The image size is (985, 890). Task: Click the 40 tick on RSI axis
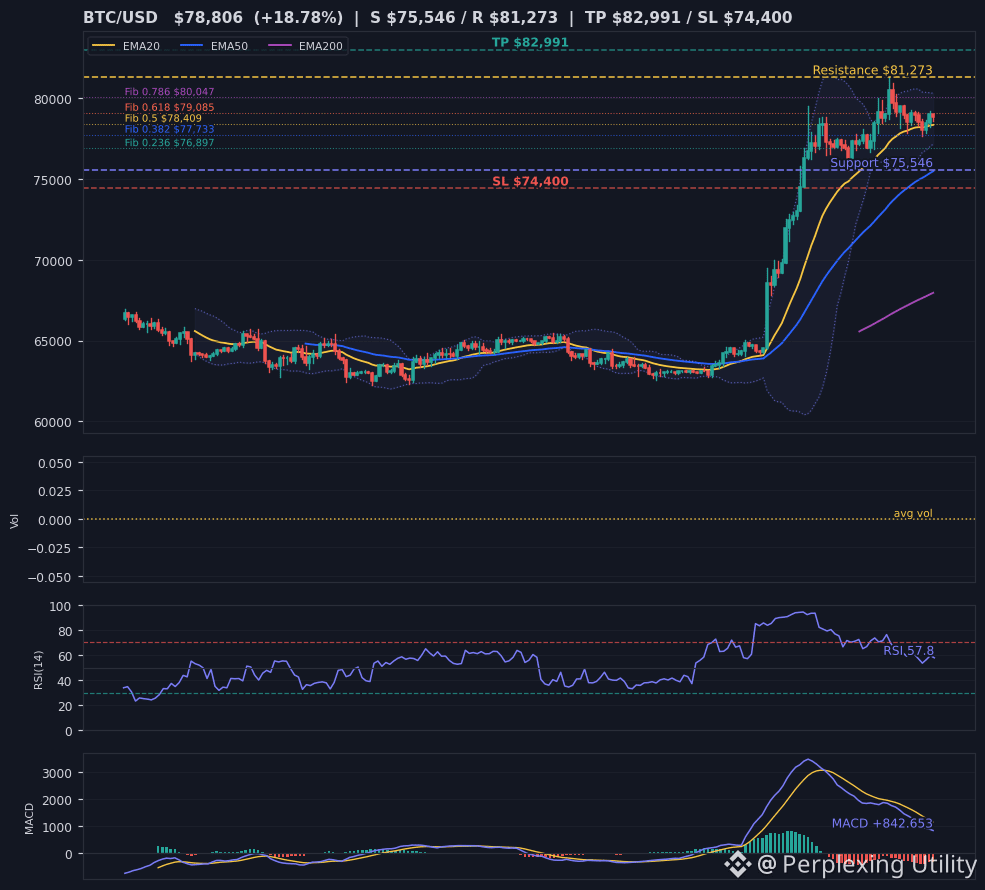pyautogui.click(x=65, y=681)
